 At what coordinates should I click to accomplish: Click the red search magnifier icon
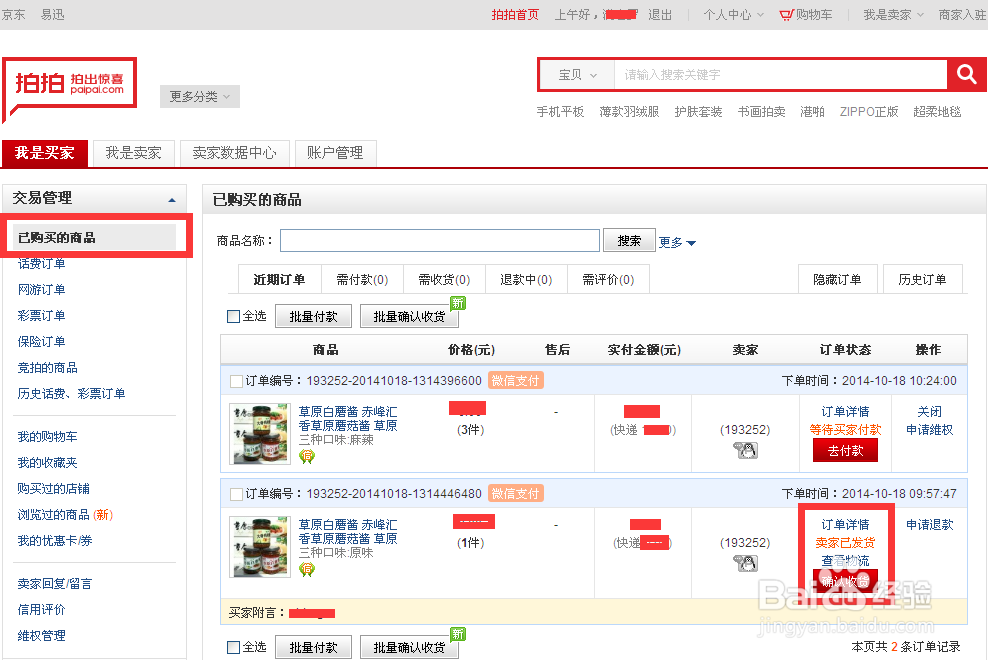[x=967, y=74]
